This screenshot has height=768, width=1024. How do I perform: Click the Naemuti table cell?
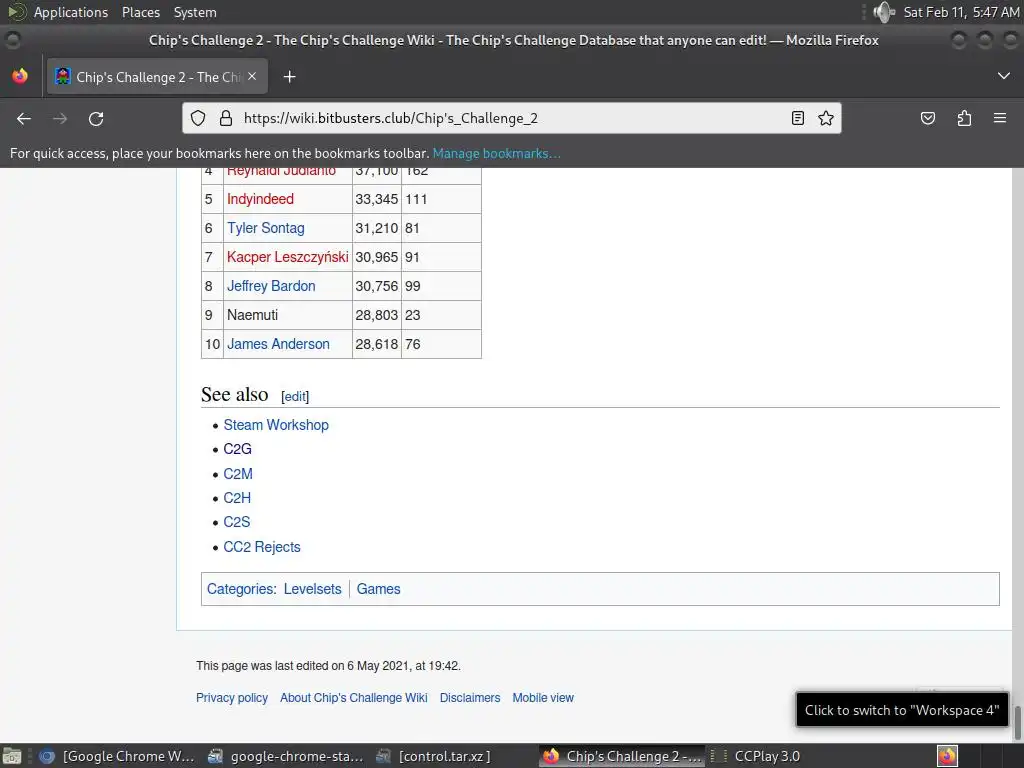[287, 315]
